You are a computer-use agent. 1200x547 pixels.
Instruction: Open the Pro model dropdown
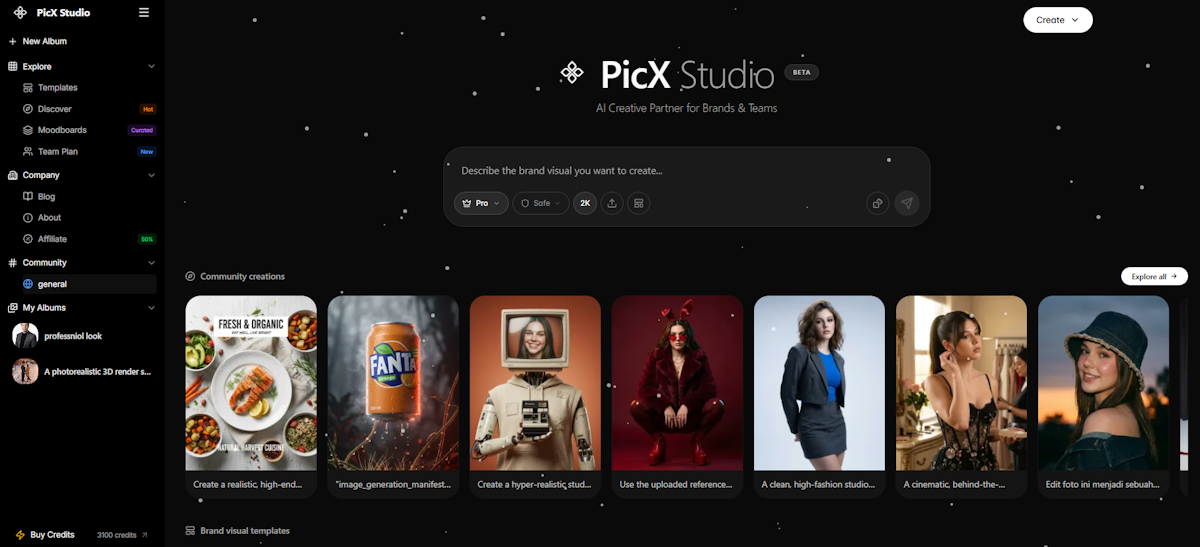click(x=481, y=203)
